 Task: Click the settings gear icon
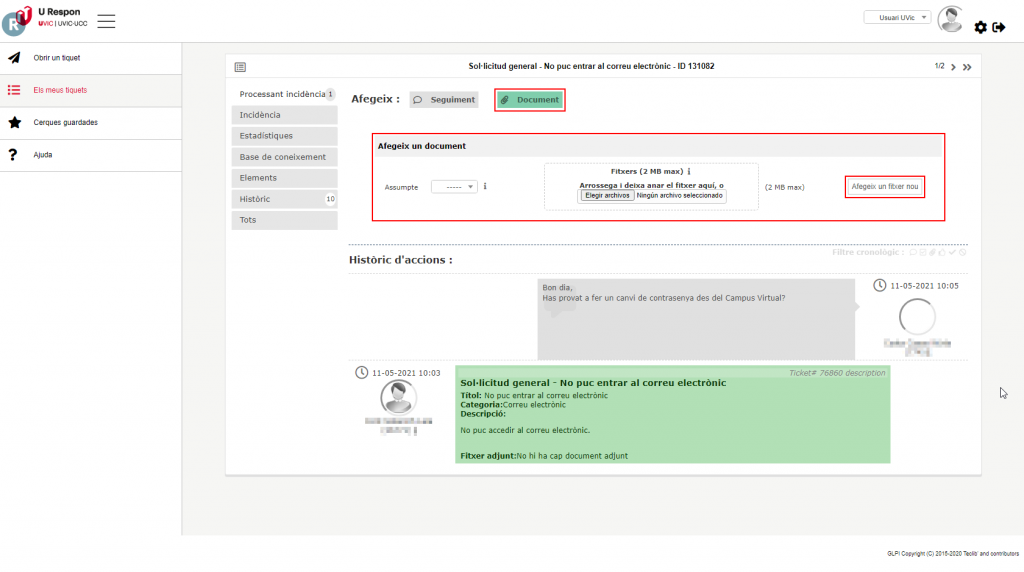point(980,27)
